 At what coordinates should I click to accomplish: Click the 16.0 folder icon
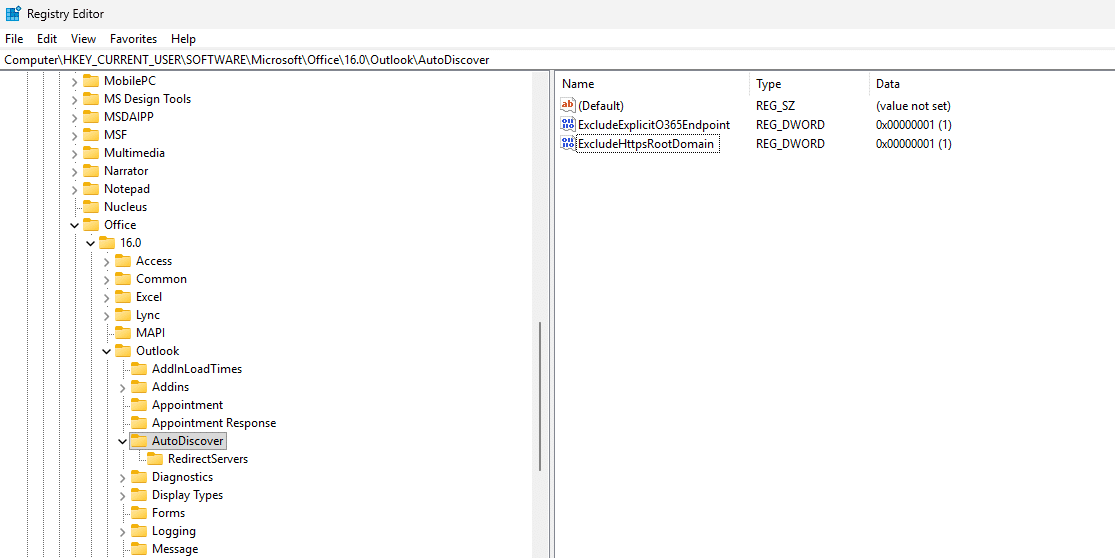[x=107, y=243]
